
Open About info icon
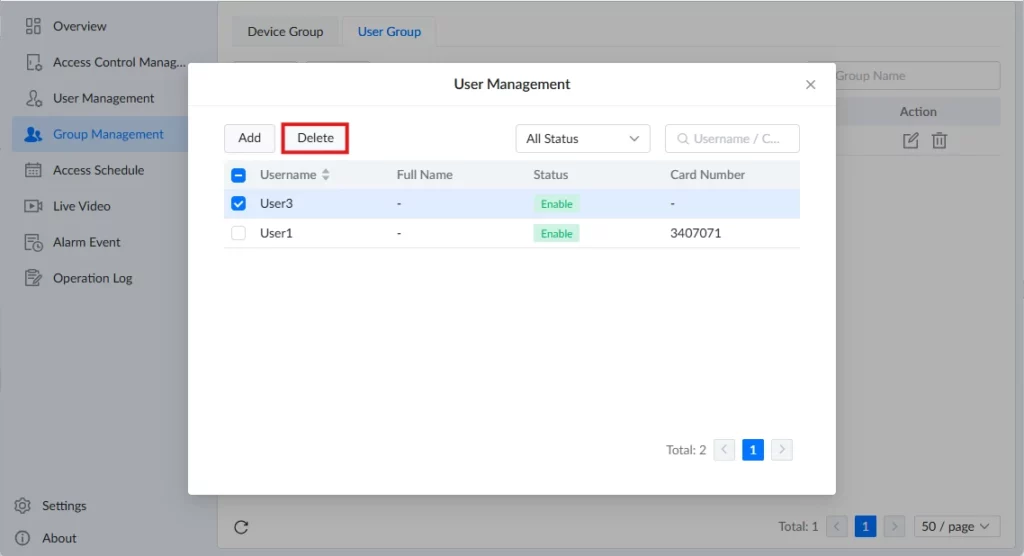tap(22, 538)
